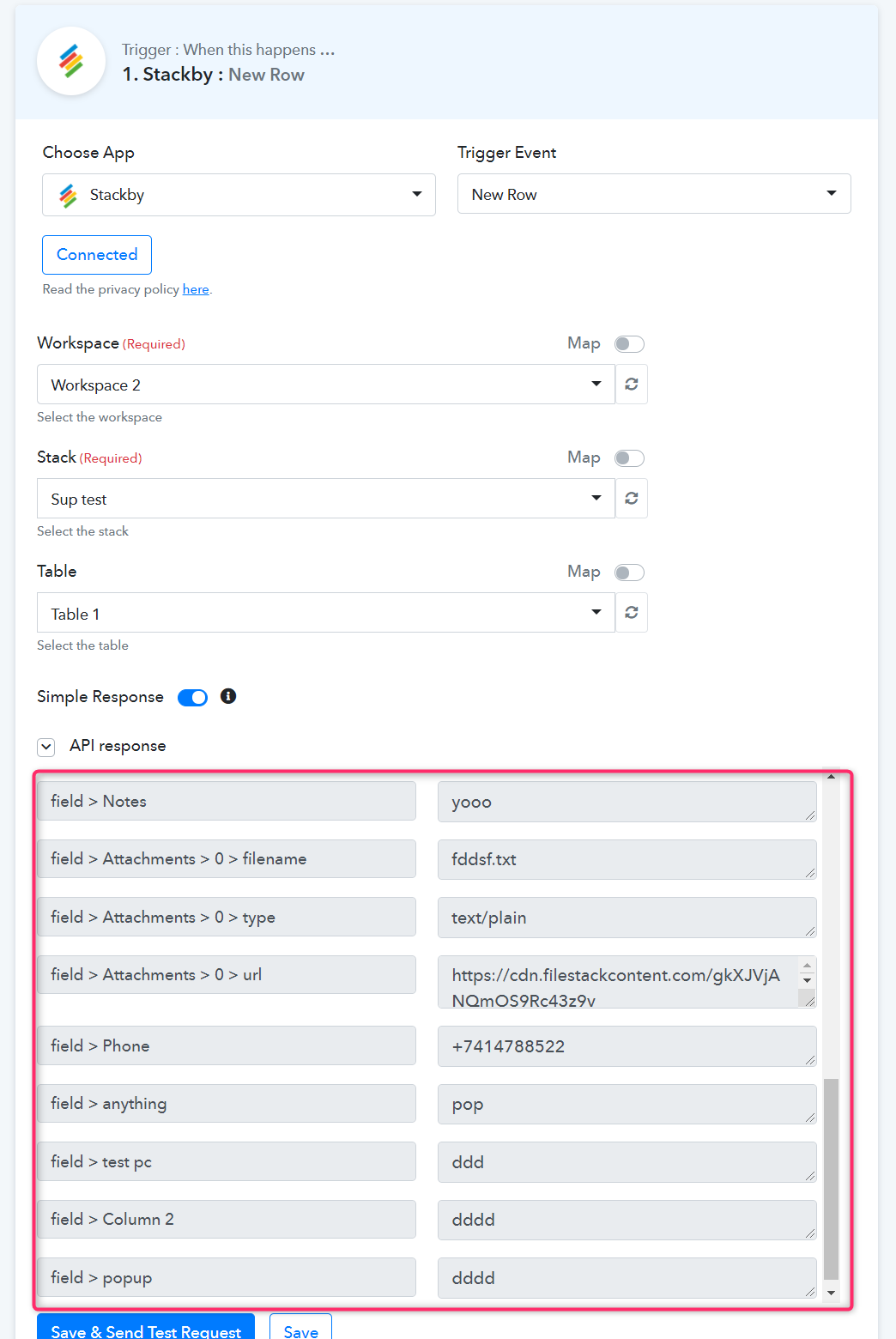
Task: Toggle the Table Map switch
Action: [x=629, y=573]
